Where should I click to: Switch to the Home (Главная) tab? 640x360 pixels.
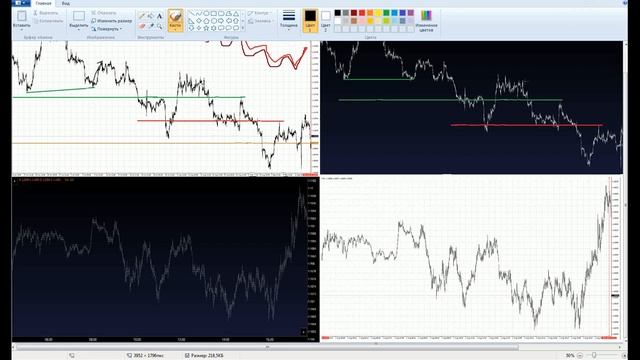pos(43,3)
